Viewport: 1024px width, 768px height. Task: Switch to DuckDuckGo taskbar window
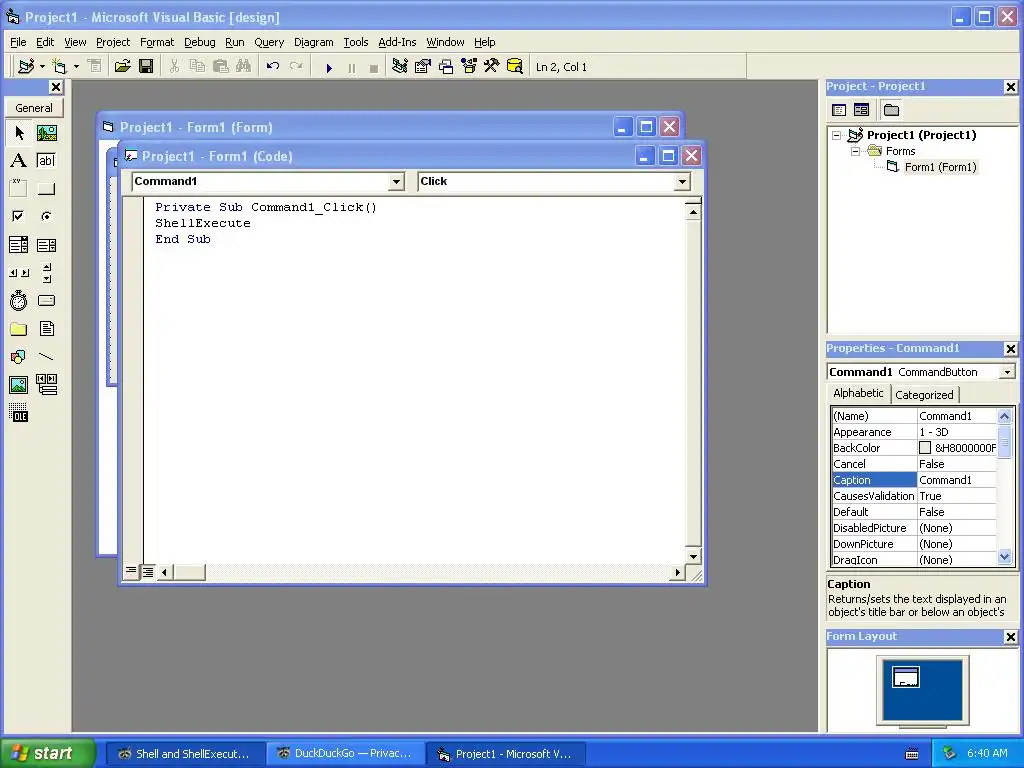346,754
